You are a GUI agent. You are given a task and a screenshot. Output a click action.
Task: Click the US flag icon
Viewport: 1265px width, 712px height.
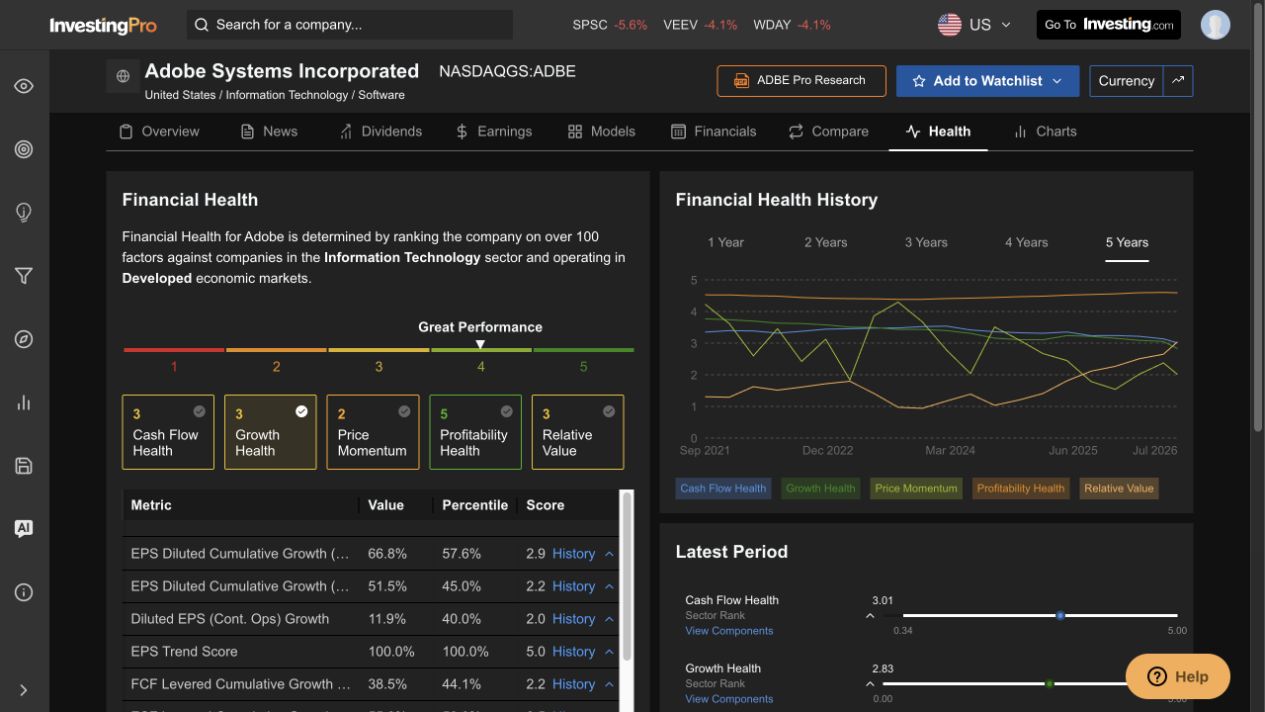(x=949, y=25)
